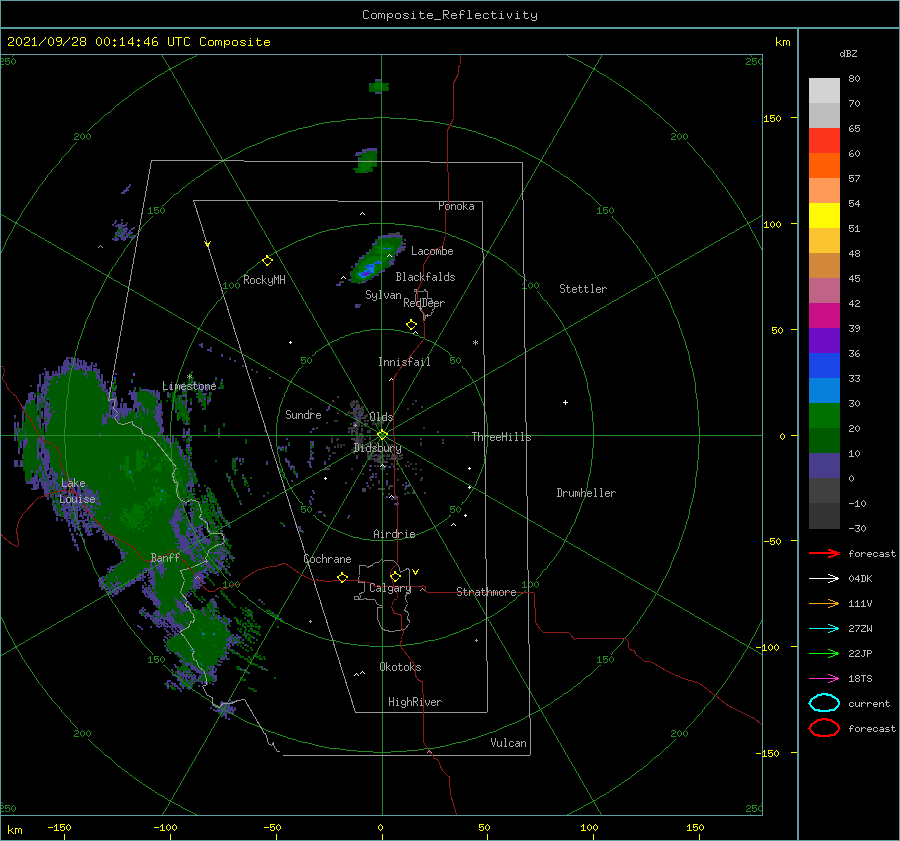Click the white plus marker north of Drumheller
Viewport: 900px width, 841px height.
point(565,402)
